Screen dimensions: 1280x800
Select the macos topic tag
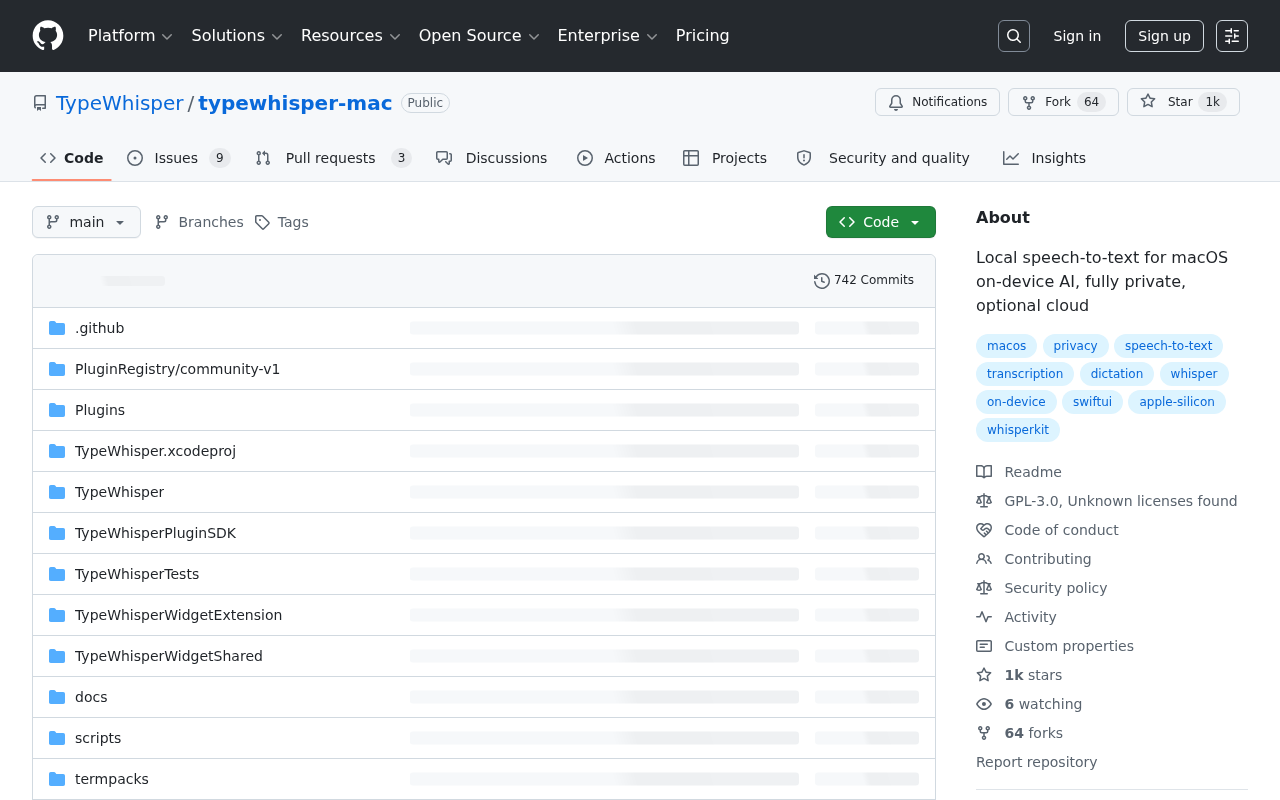click(1006, 346)
